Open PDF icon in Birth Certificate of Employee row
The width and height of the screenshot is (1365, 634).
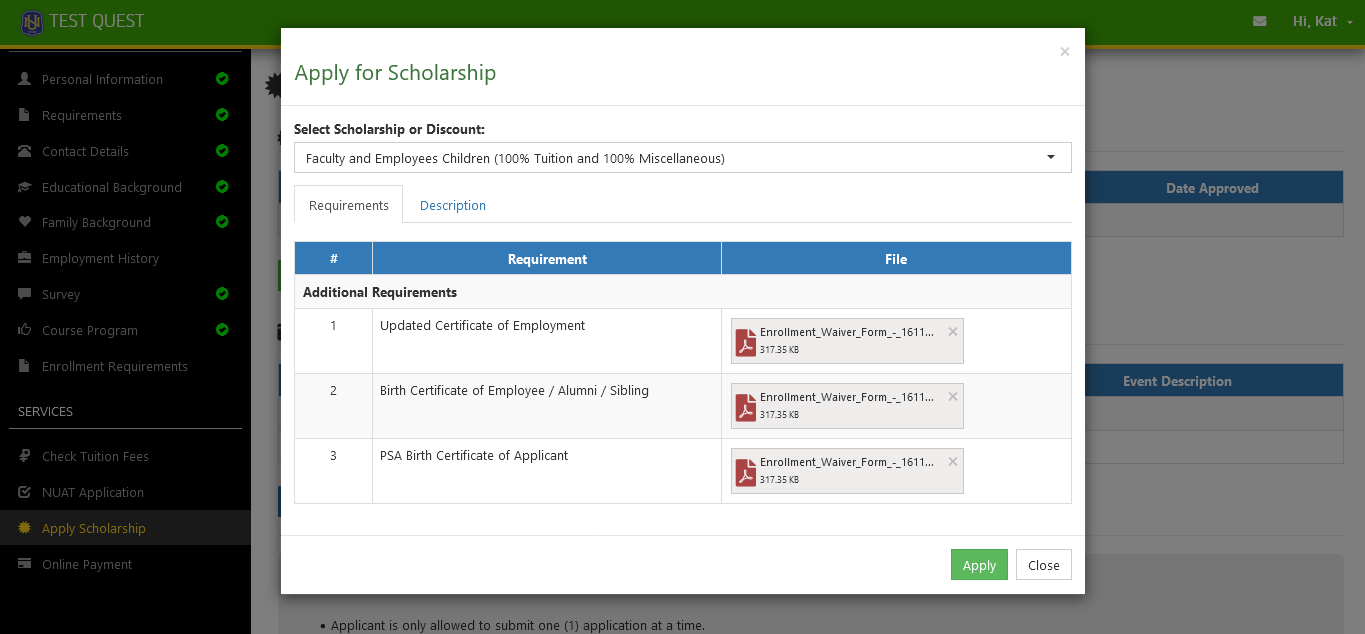746,407
